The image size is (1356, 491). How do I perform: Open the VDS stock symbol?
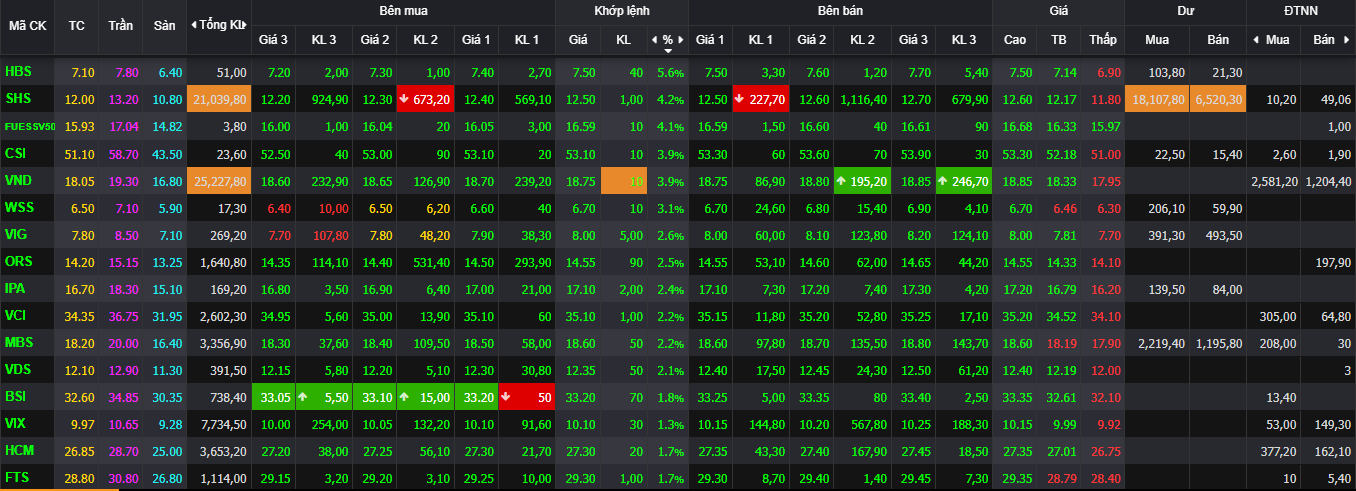tap(18, 369)
